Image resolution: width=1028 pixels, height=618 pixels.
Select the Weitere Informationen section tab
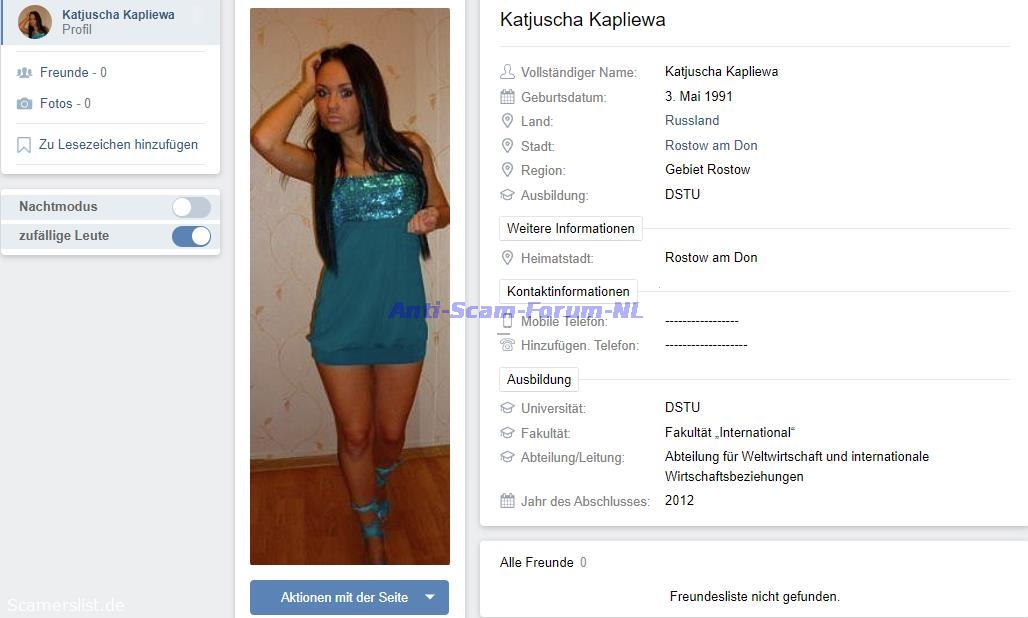pos(570,228)
